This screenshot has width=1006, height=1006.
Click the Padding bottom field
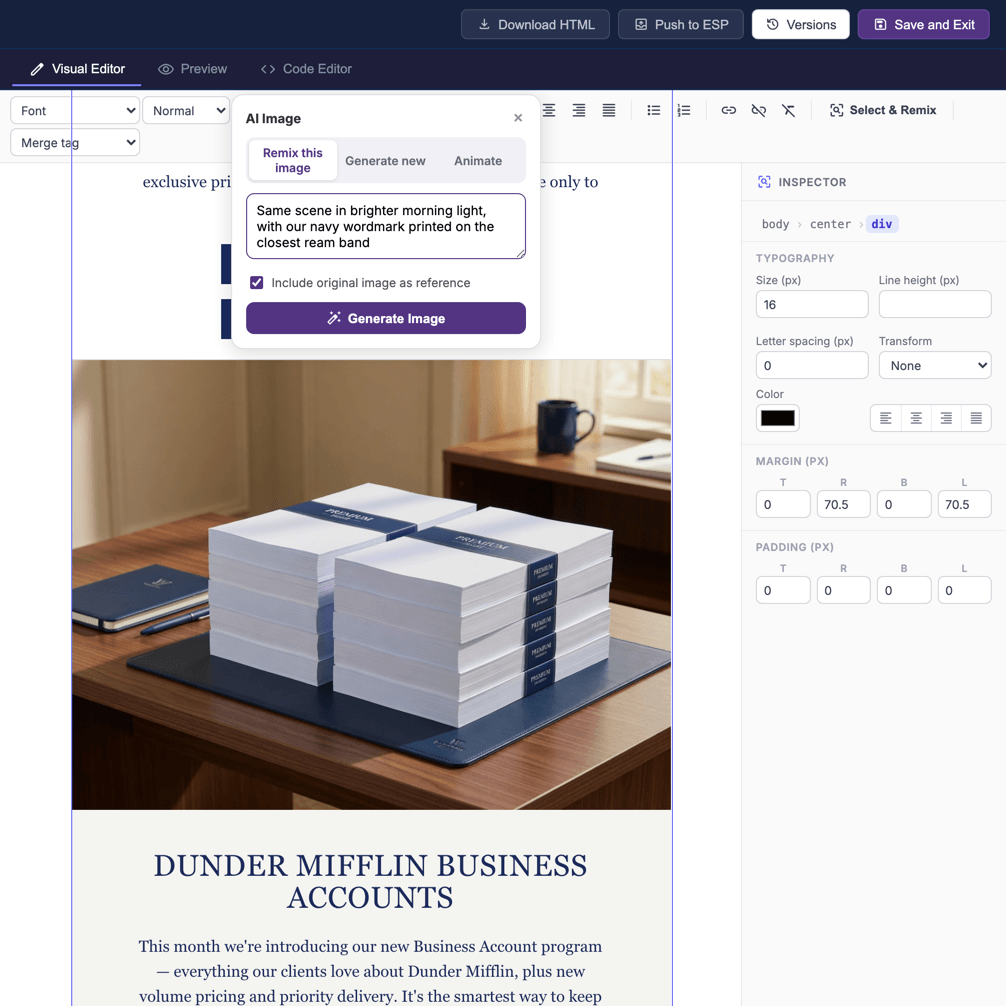[904, 590]
